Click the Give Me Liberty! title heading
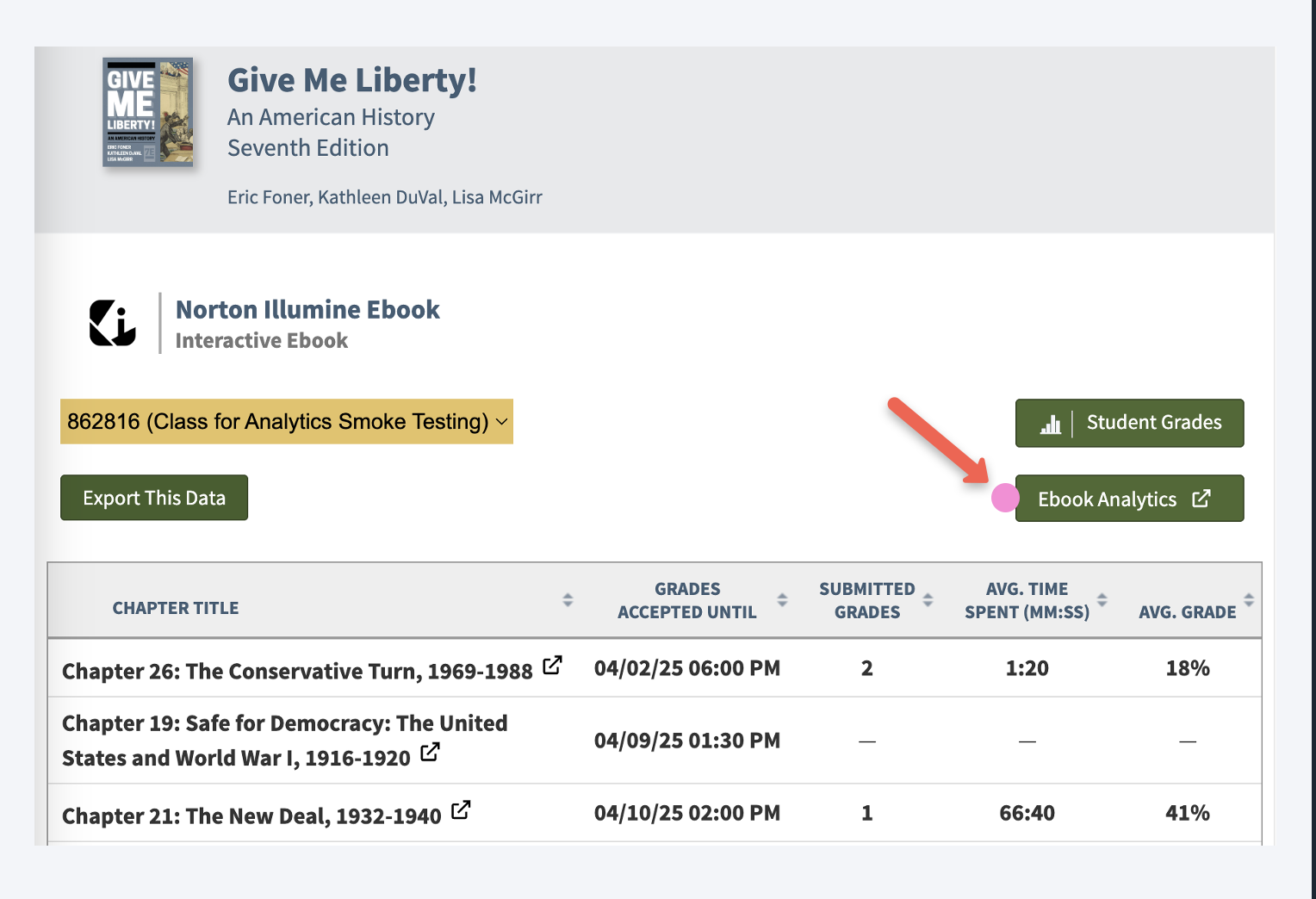Viewport: 1316px width, 899px height. [352, 80]
